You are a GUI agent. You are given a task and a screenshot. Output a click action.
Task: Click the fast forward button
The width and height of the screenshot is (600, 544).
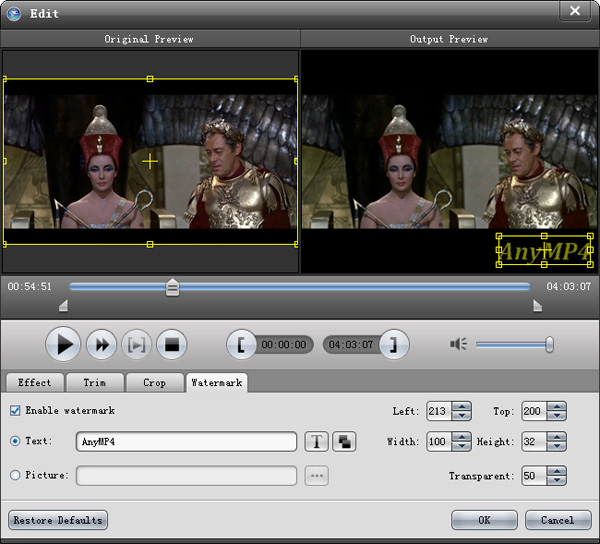[x=101, y=344]
